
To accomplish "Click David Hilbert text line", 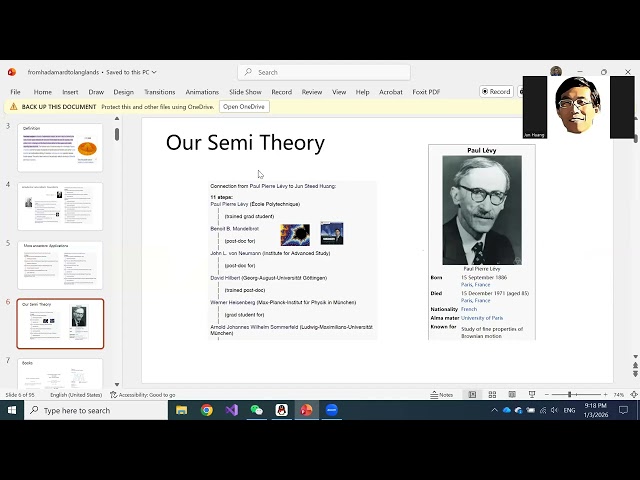I will pyautogui.click(x=268, y=278).
